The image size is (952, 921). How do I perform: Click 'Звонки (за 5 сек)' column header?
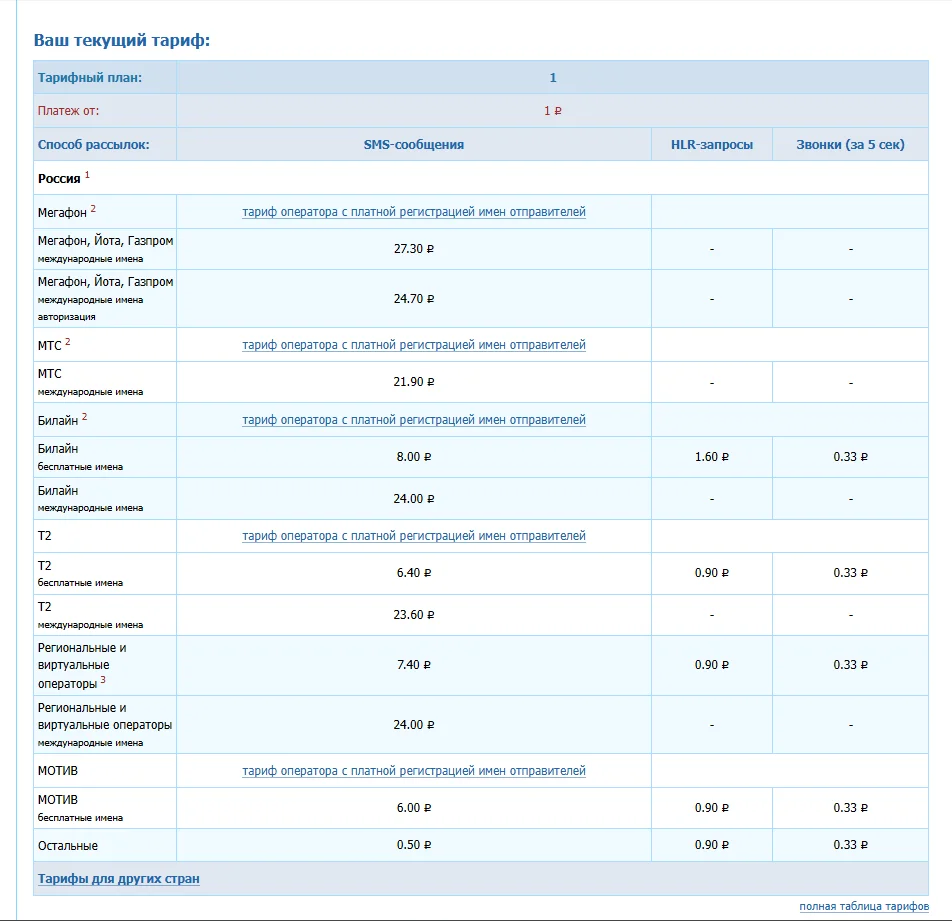[x=850, y=144]
